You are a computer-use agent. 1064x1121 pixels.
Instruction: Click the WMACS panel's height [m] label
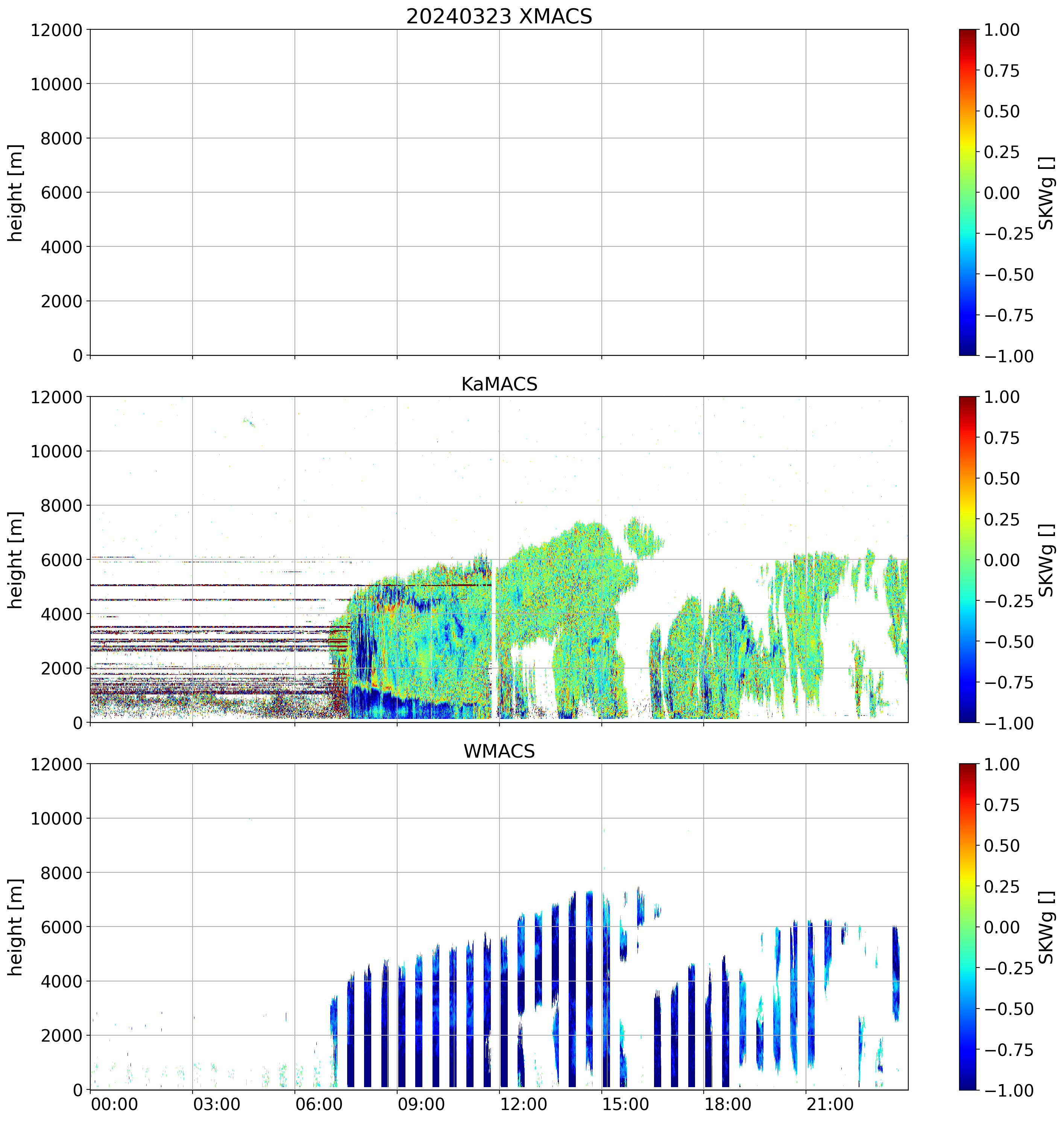[x=15, y=927]
